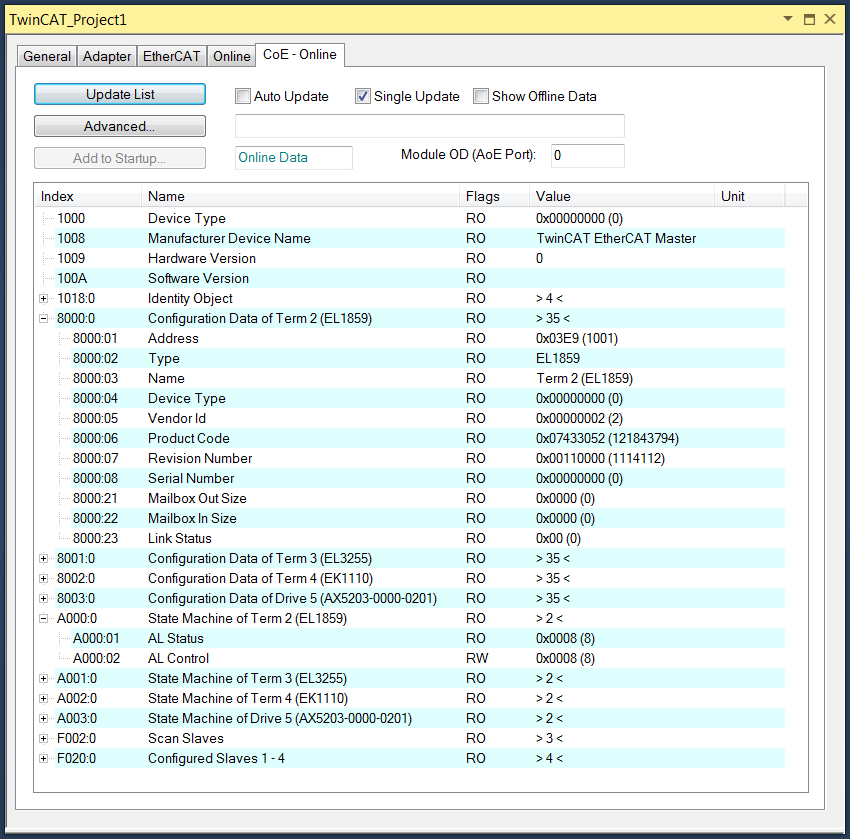This screenshot has height=839, width=850.
Task: Select the CoE - Online tab
Action: click(x=300, y=55)
